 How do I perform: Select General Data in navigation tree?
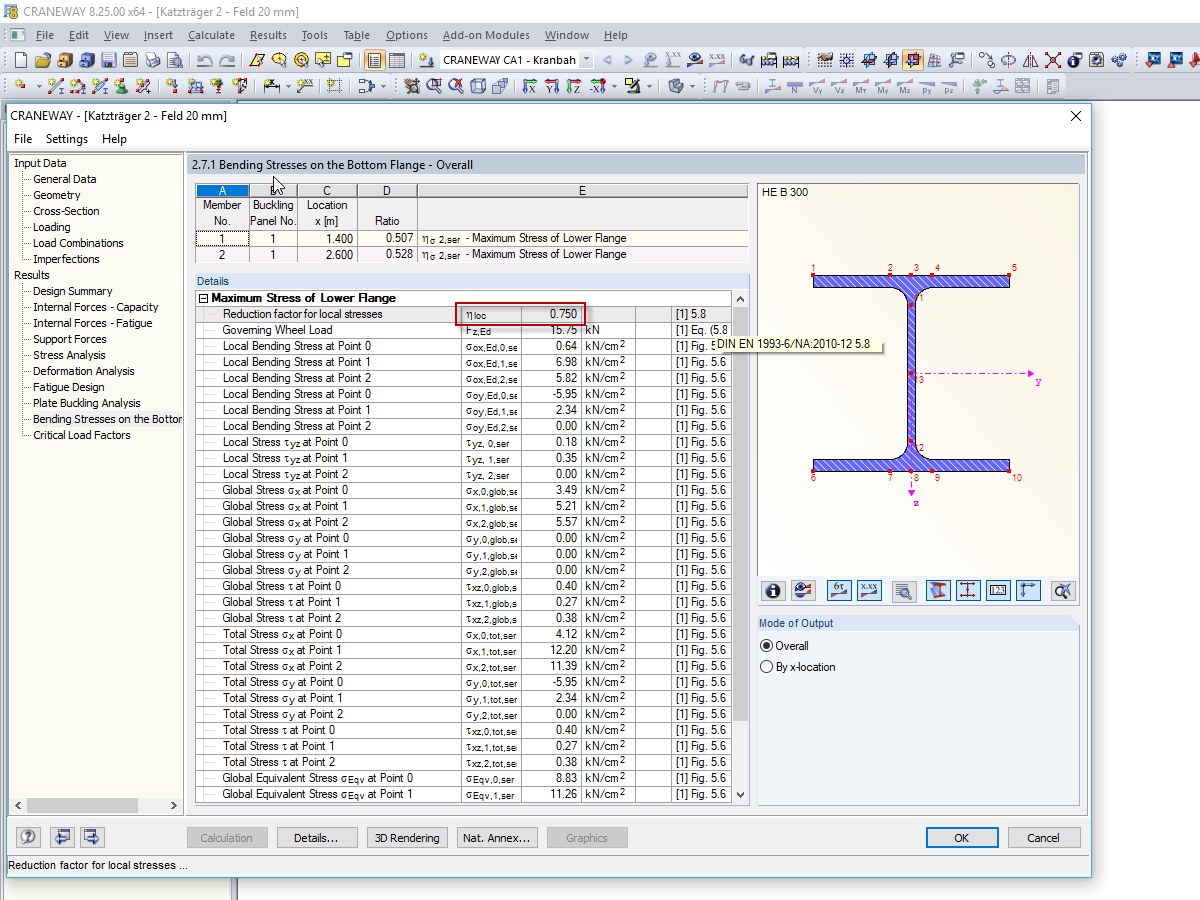(x=65, y=179)
